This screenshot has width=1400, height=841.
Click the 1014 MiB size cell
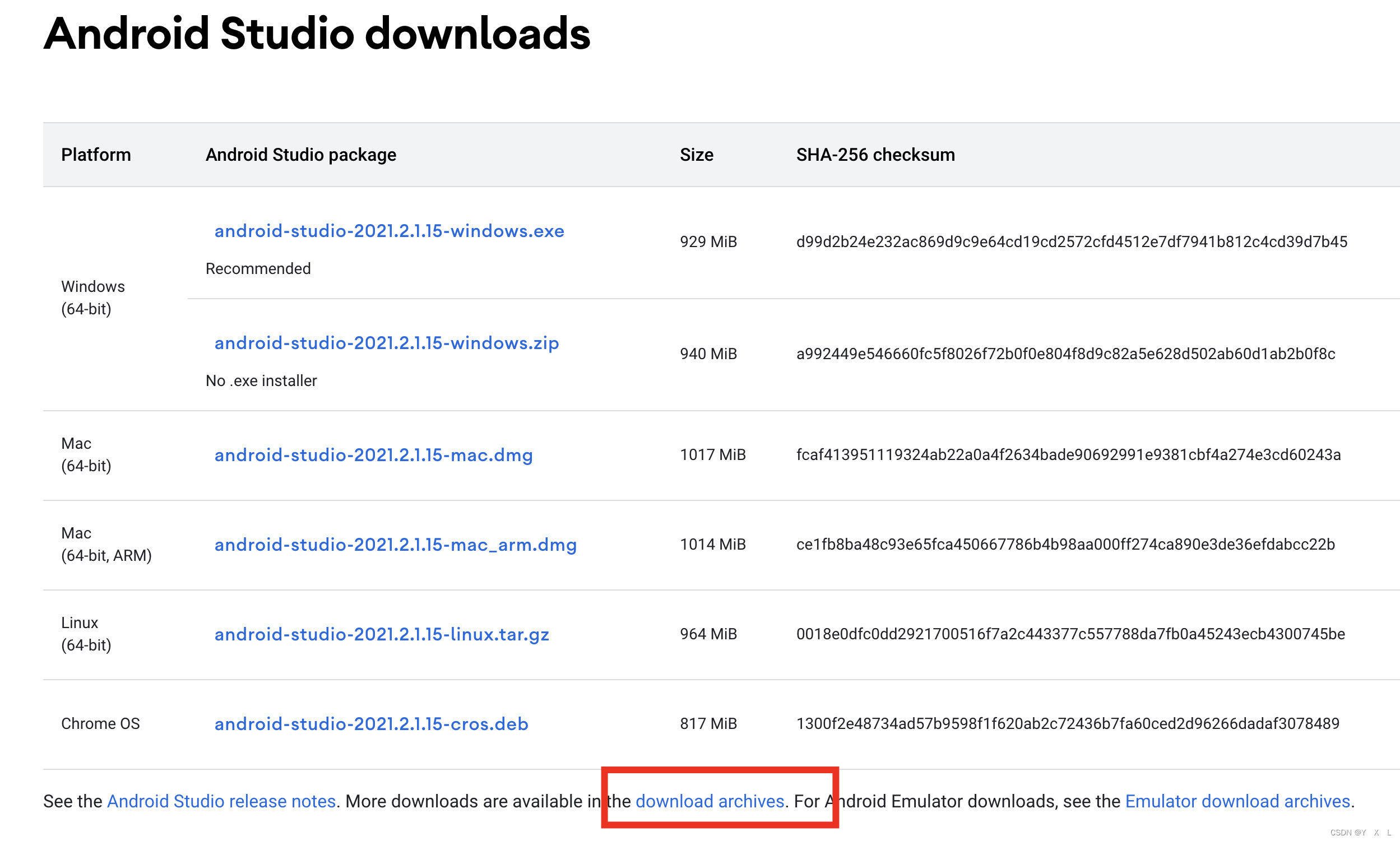[712, 545]
